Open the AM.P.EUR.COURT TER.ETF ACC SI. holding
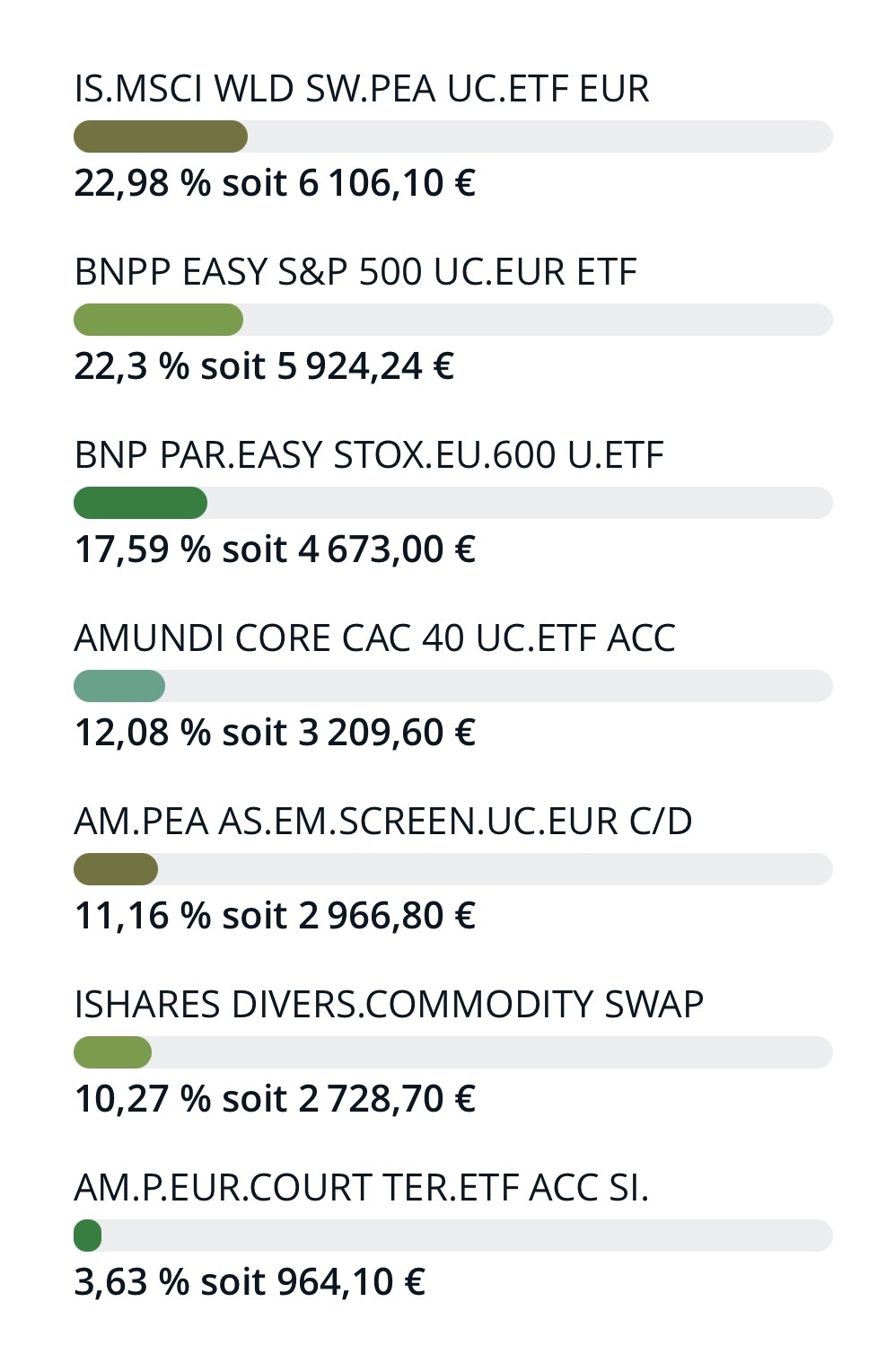Viewport: 886px width, 1372px height. click(361, 1188)
